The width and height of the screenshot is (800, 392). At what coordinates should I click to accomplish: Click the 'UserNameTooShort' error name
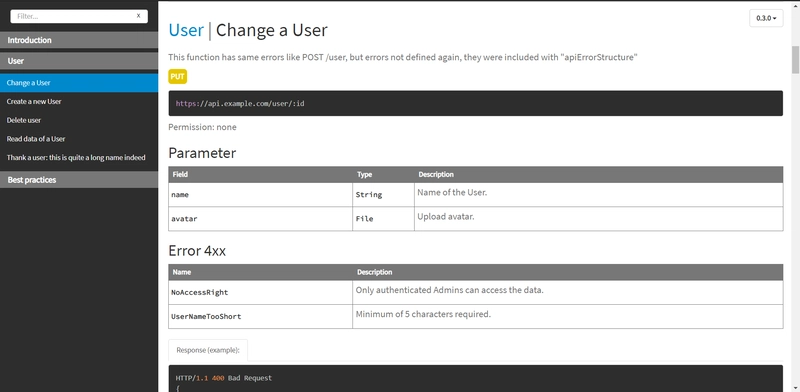coord(206,316)
